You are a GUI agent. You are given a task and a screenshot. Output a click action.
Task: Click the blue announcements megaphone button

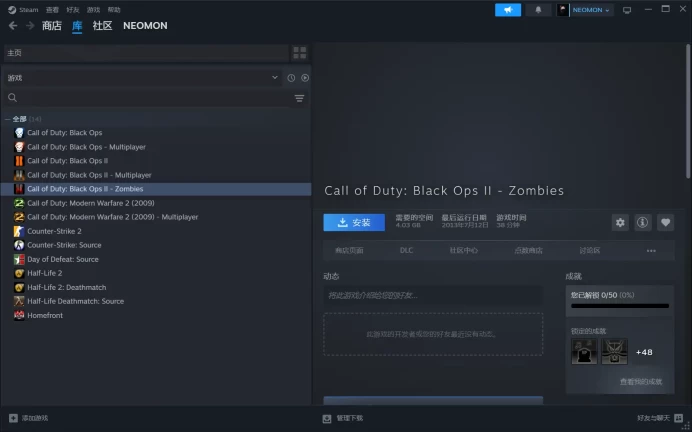coord(508,10)
